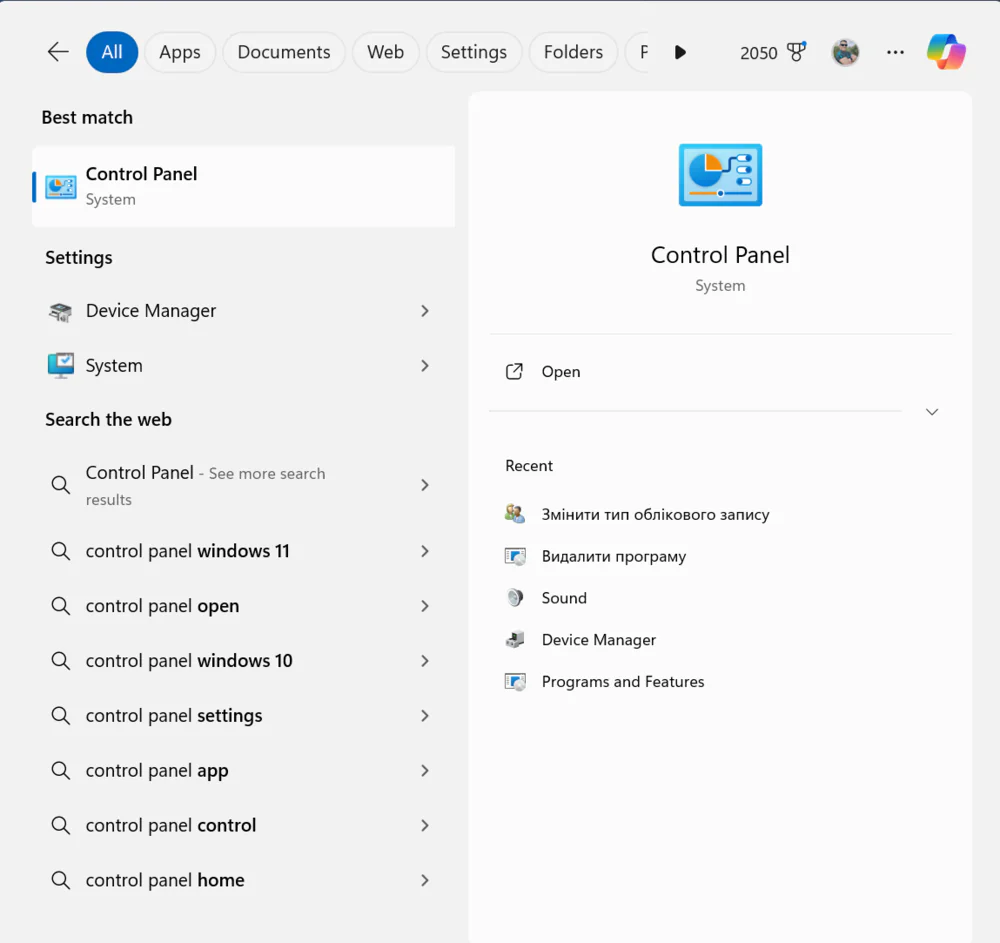This screenshot has height=943, width=1000.
Task: Expand actions list with down chevron
Action: coord(932,412)
